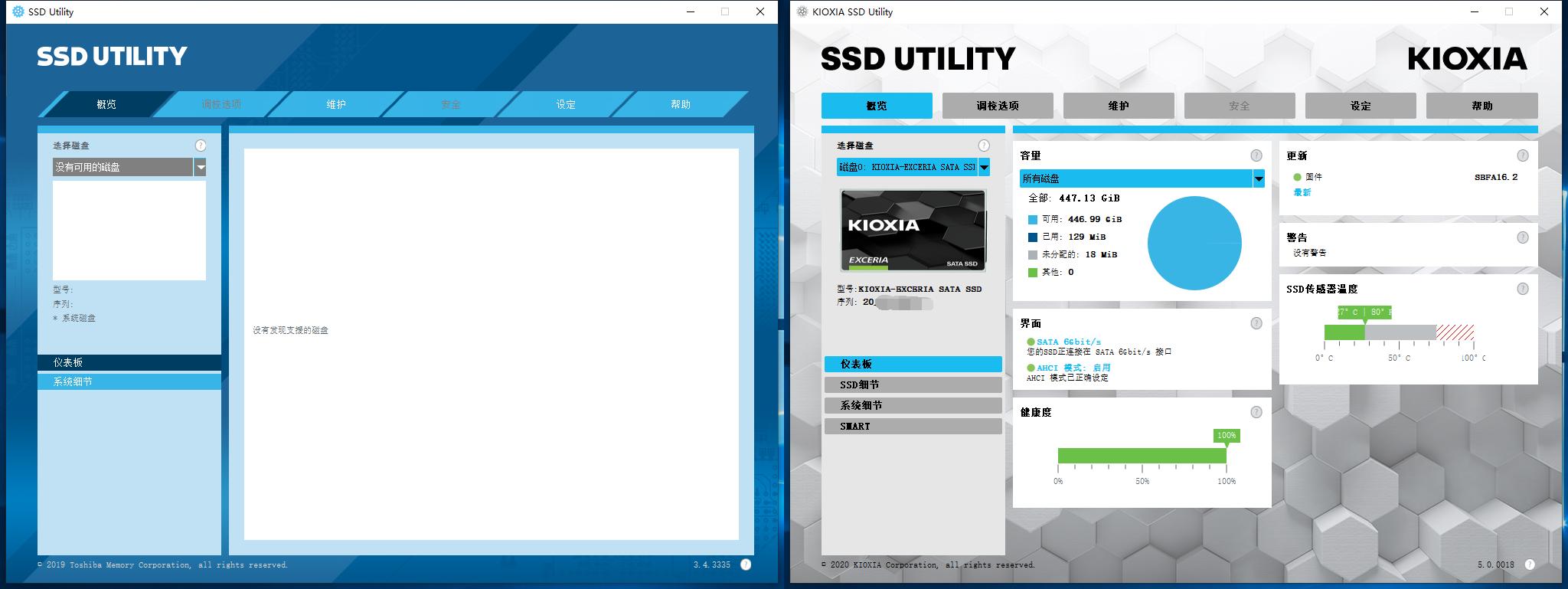Switch to 调校选项 tab in KIOXIA window
This screenshot has width=1568, height=589.
[997, 106]
